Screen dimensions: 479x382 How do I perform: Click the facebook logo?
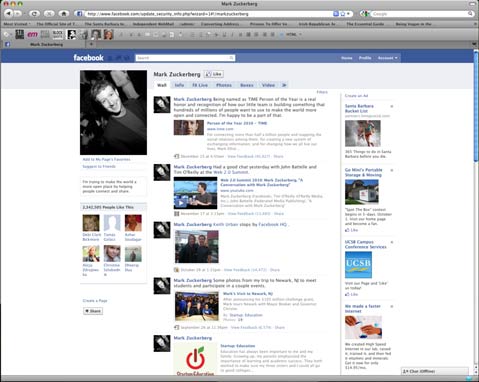(x=89, y=58)
